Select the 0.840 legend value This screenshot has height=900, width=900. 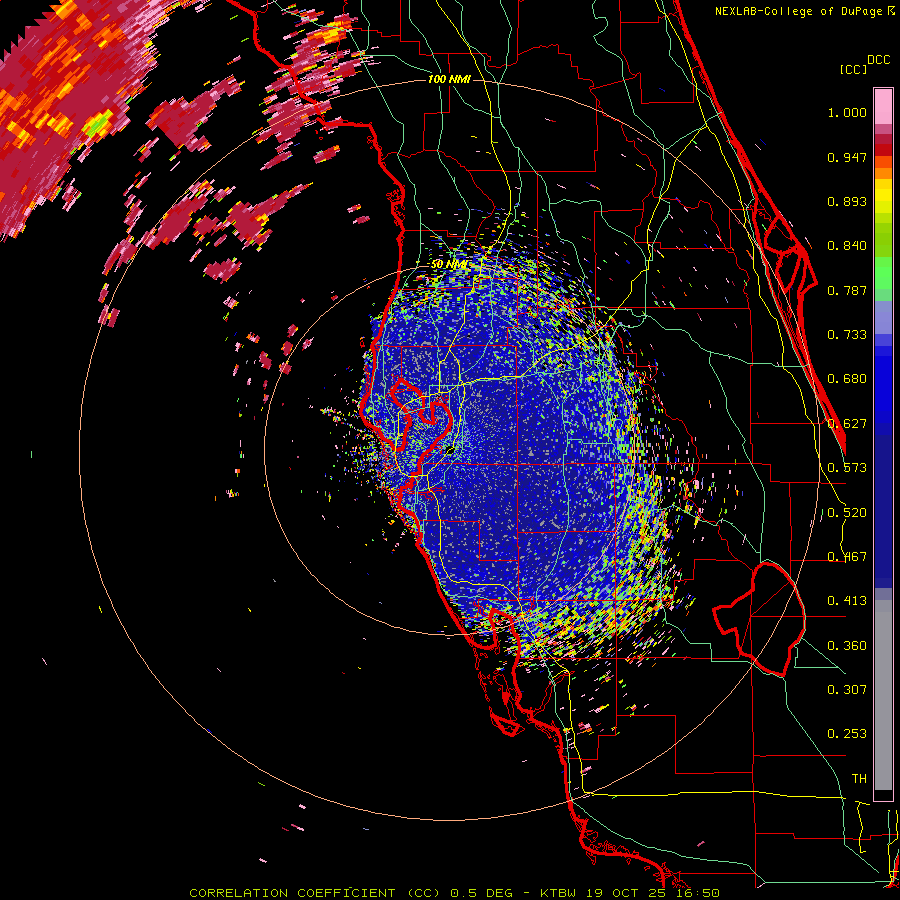click(x=847, y=246)
